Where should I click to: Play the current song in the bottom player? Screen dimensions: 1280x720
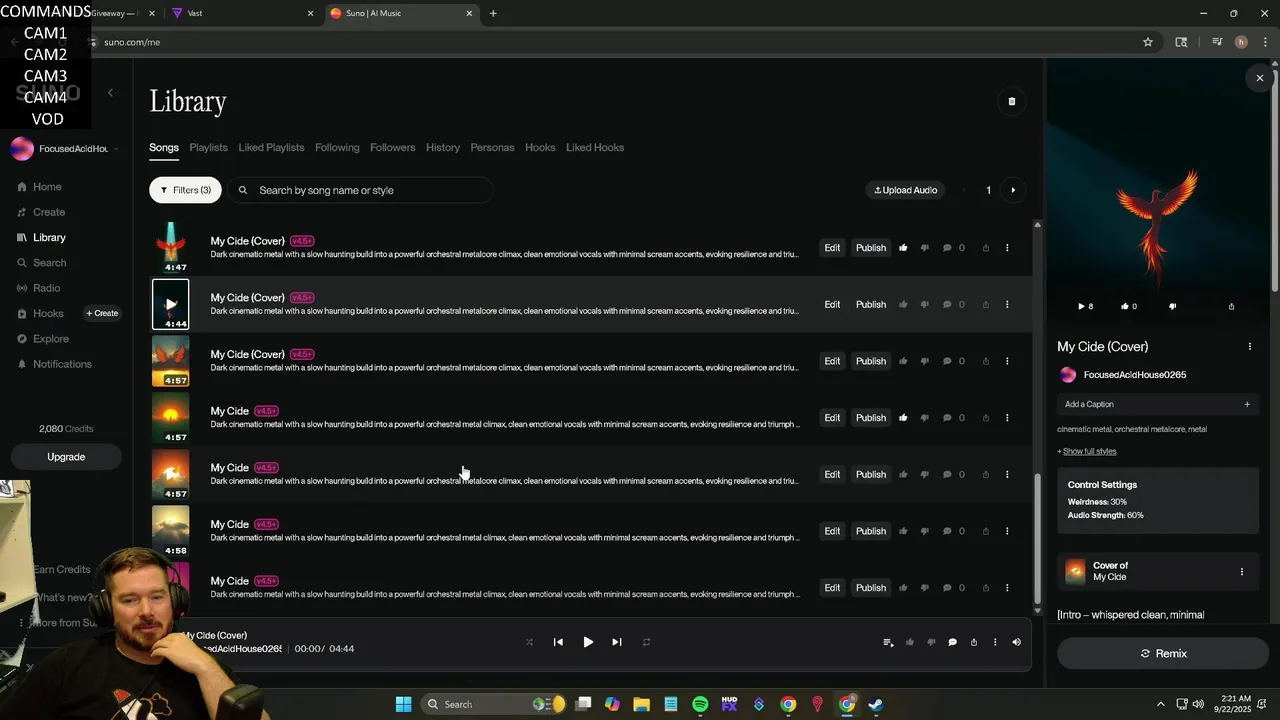tap(588, 642)
